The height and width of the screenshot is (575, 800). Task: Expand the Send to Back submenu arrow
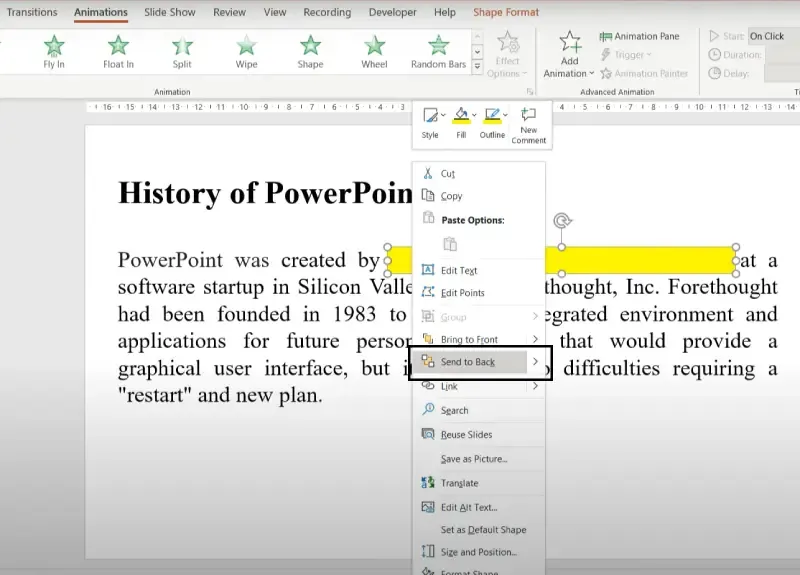(x=535, y=362)
